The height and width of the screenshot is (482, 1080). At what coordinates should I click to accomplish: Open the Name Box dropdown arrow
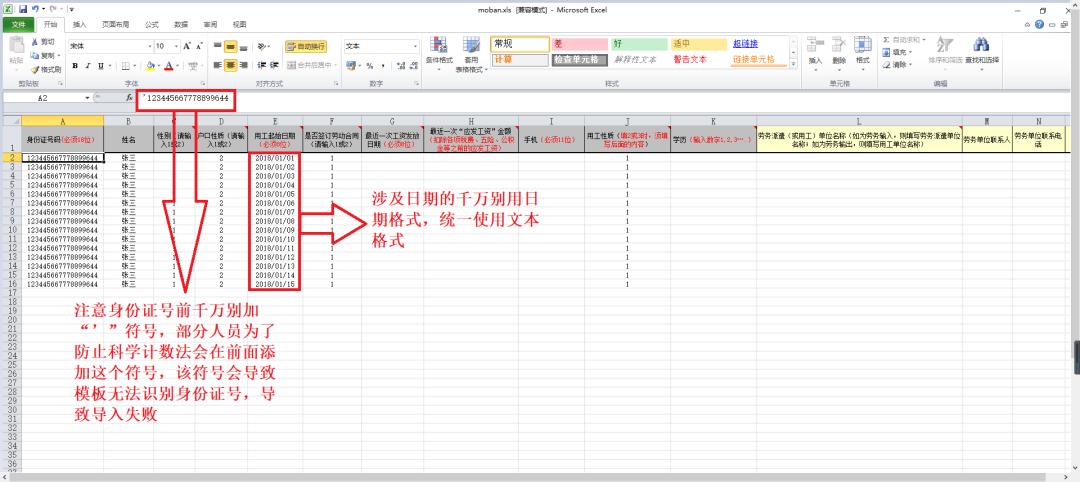(87, 98)
